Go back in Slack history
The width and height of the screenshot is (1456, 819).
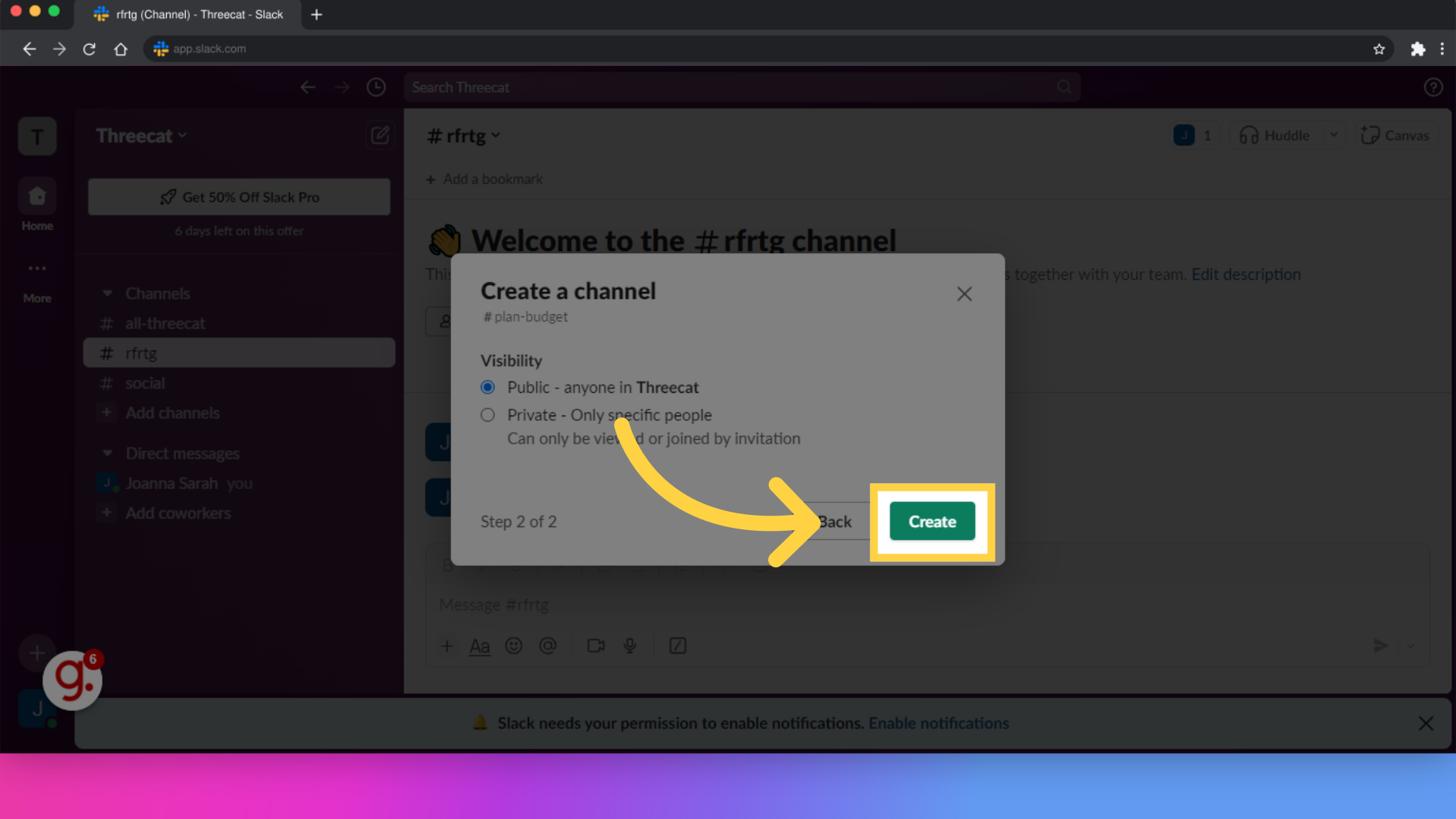(x=307, y=88)
